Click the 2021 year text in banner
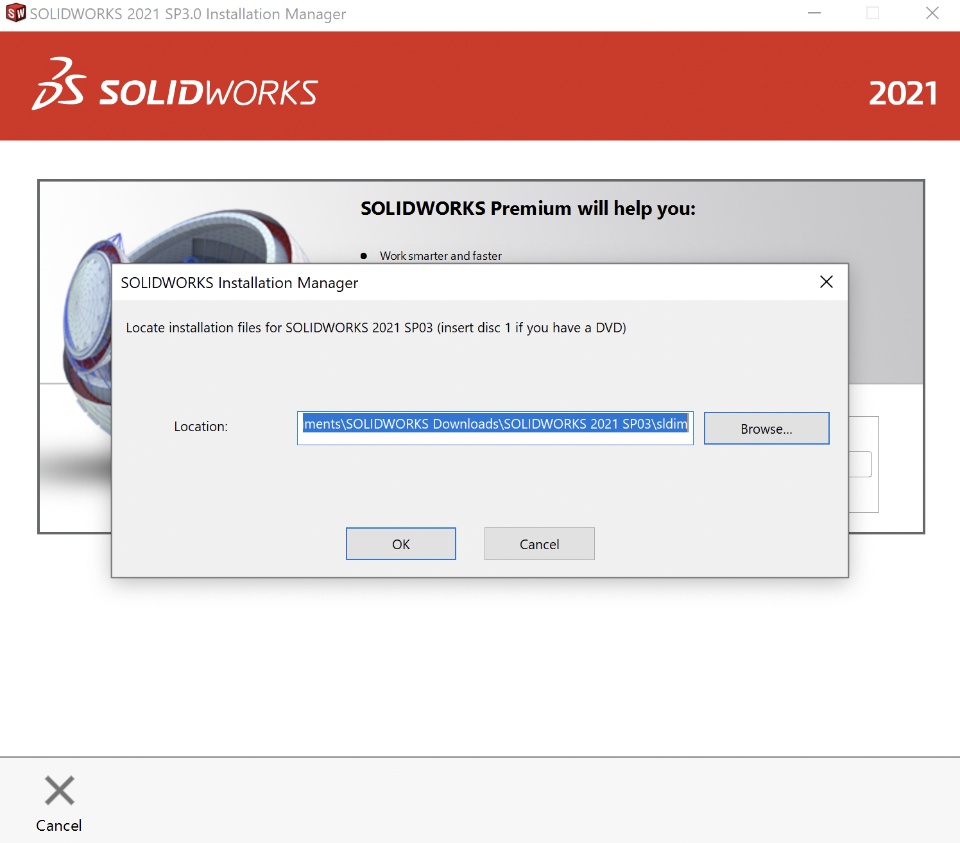Image resolution: width=960 pixels, height=843 pixels. point(902,93)
